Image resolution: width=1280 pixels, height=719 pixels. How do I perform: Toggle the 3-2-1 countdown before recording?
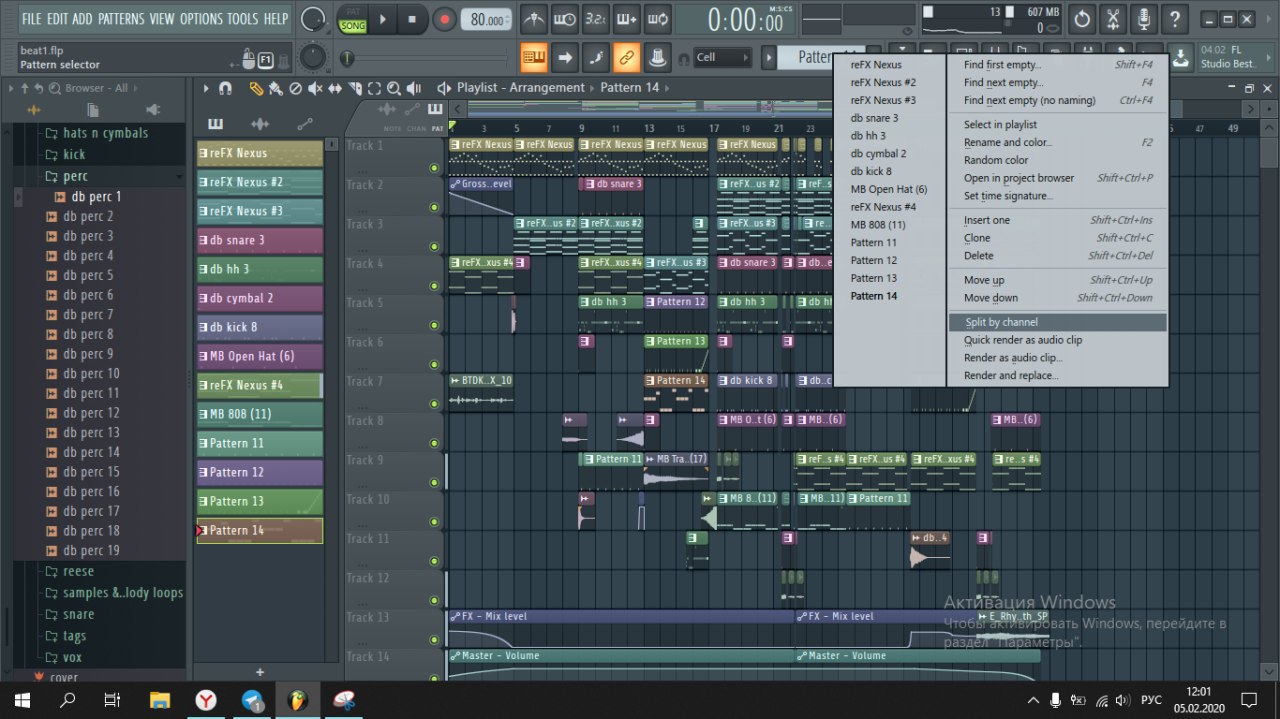pos(596,18)
